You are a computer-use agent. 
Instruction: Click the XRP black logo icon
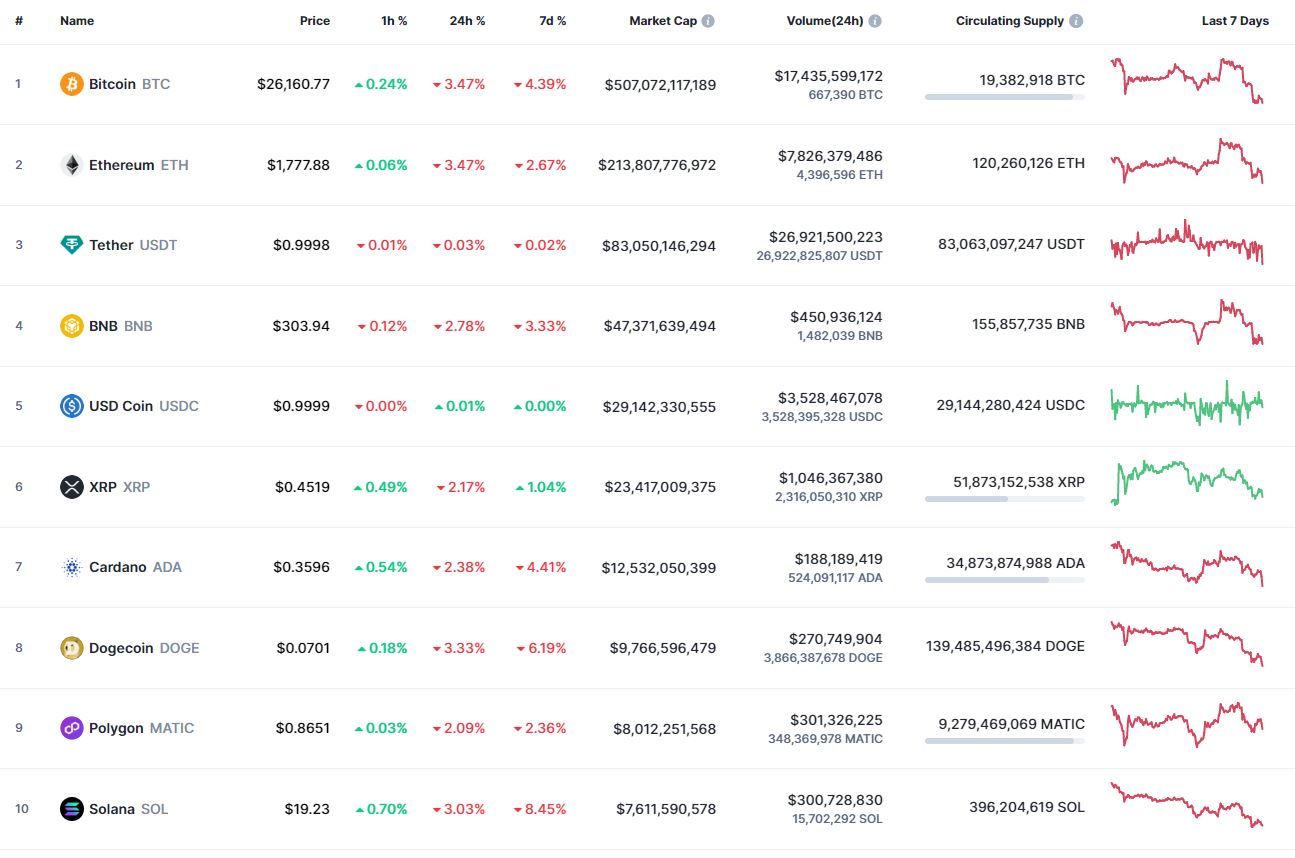[71, 487]
